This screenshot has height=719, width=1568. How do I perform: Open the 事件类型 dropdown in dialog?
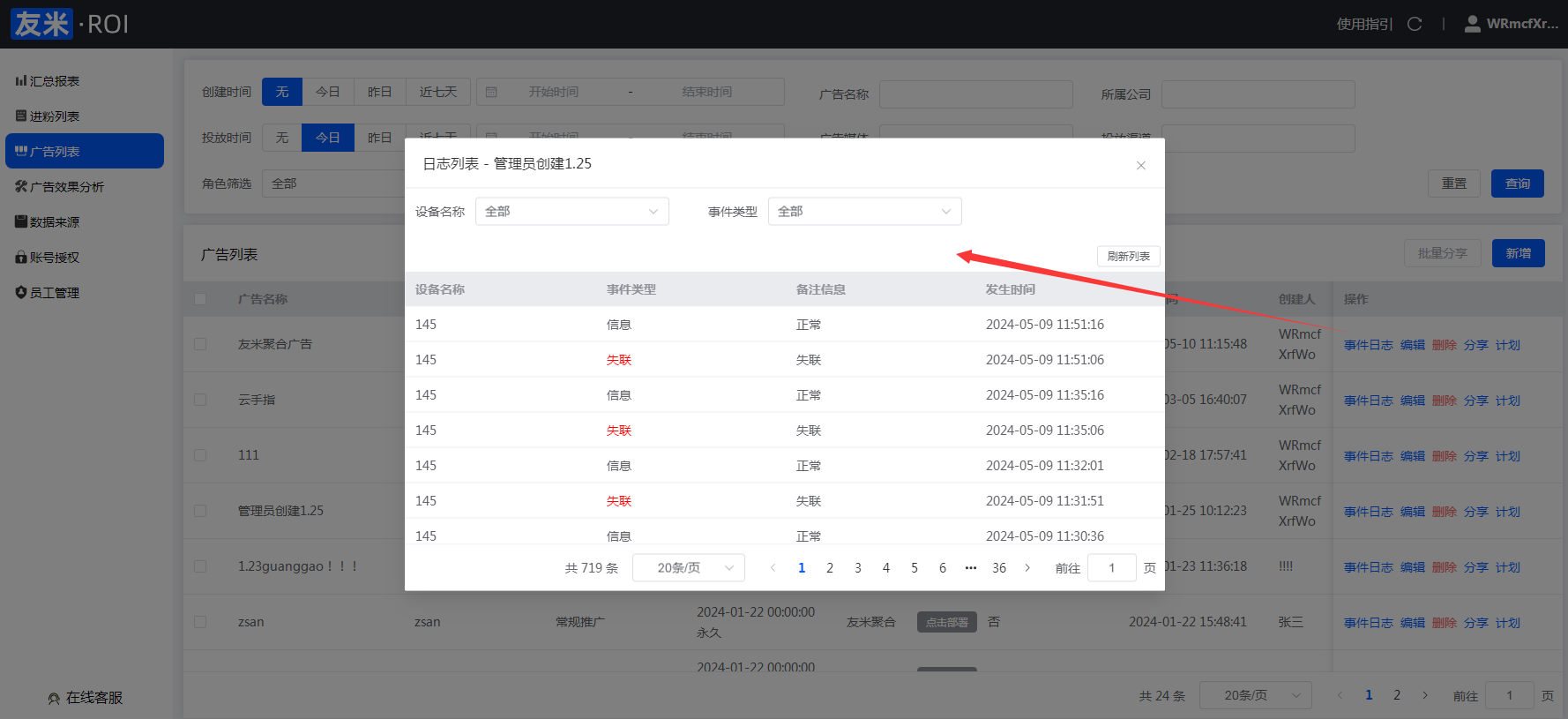864,212
